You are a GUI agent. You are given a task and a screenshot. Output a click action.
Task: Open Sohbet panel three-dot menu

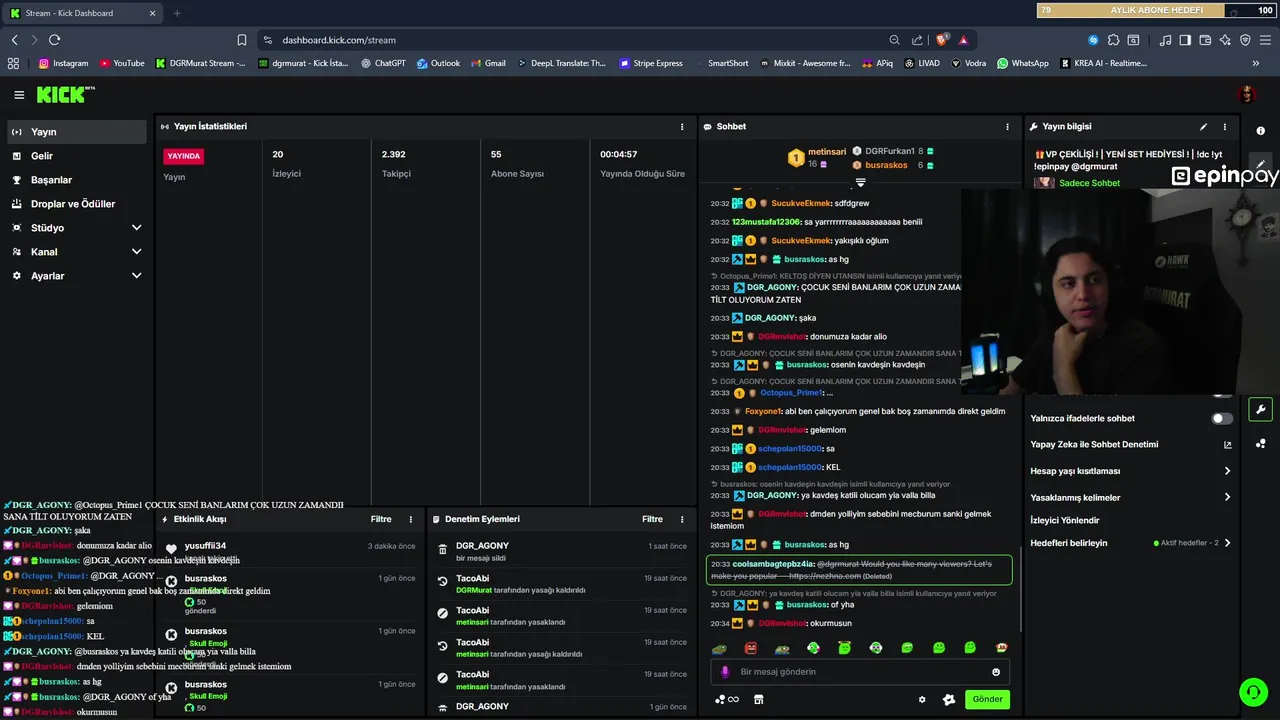(x=1007, y=127)
